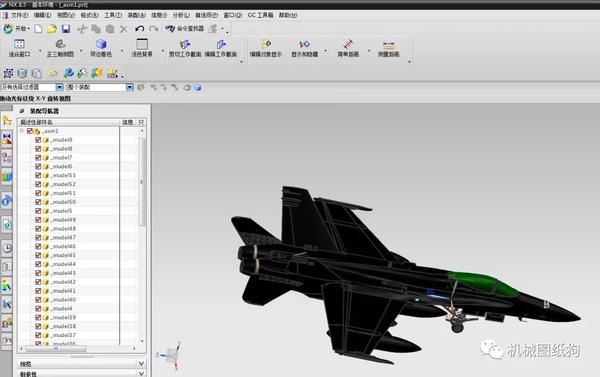
Task: Open the Edit menu
Action: 42,15
